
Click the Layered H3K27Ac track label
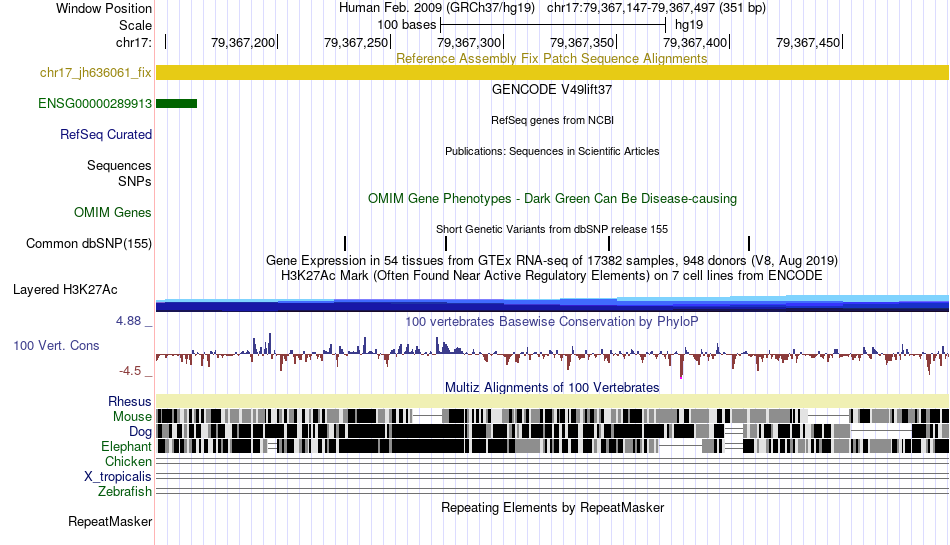[x=65, y=289]
